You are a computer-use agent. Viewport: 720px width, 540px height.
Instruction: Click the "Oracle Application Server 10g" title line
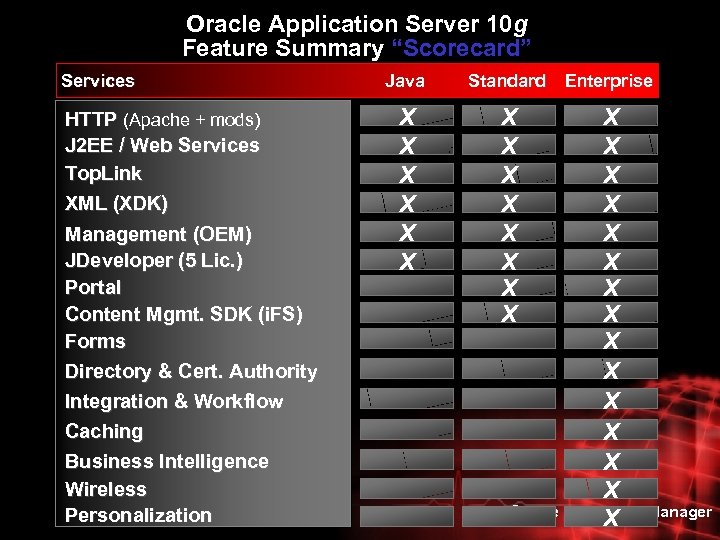pyautogui.click(x=357, y=24)
